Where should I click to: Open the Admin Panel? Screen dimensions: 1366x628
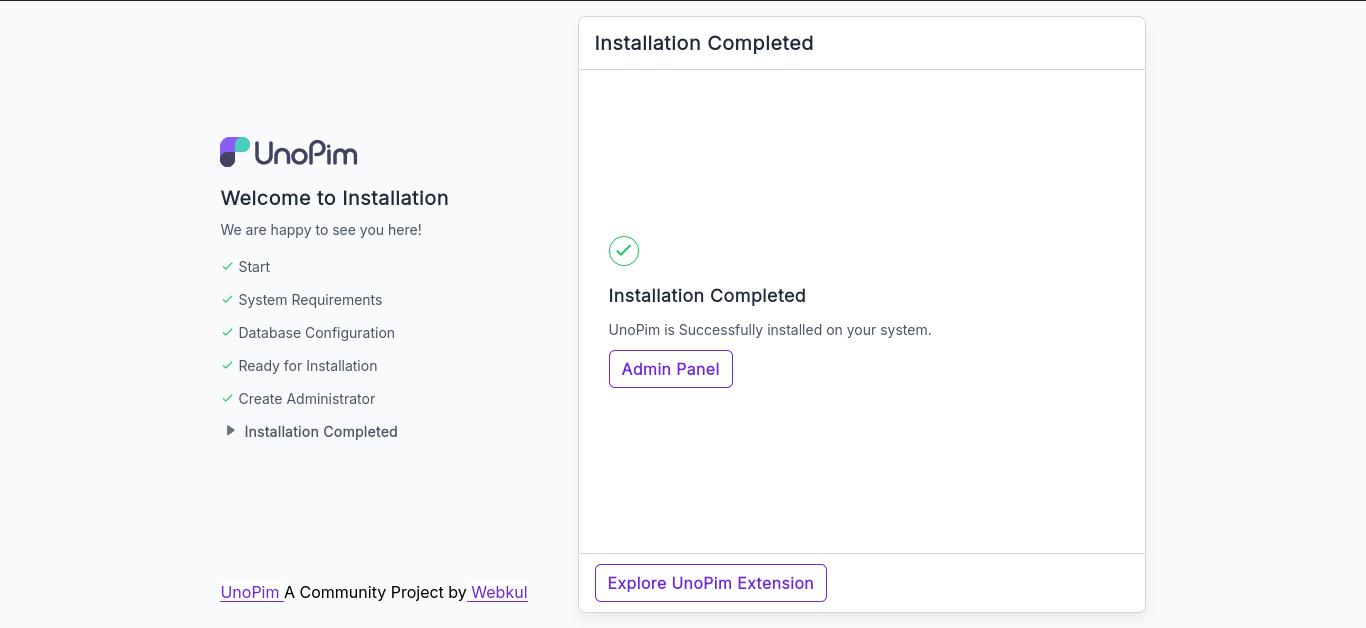pos(671,369)
